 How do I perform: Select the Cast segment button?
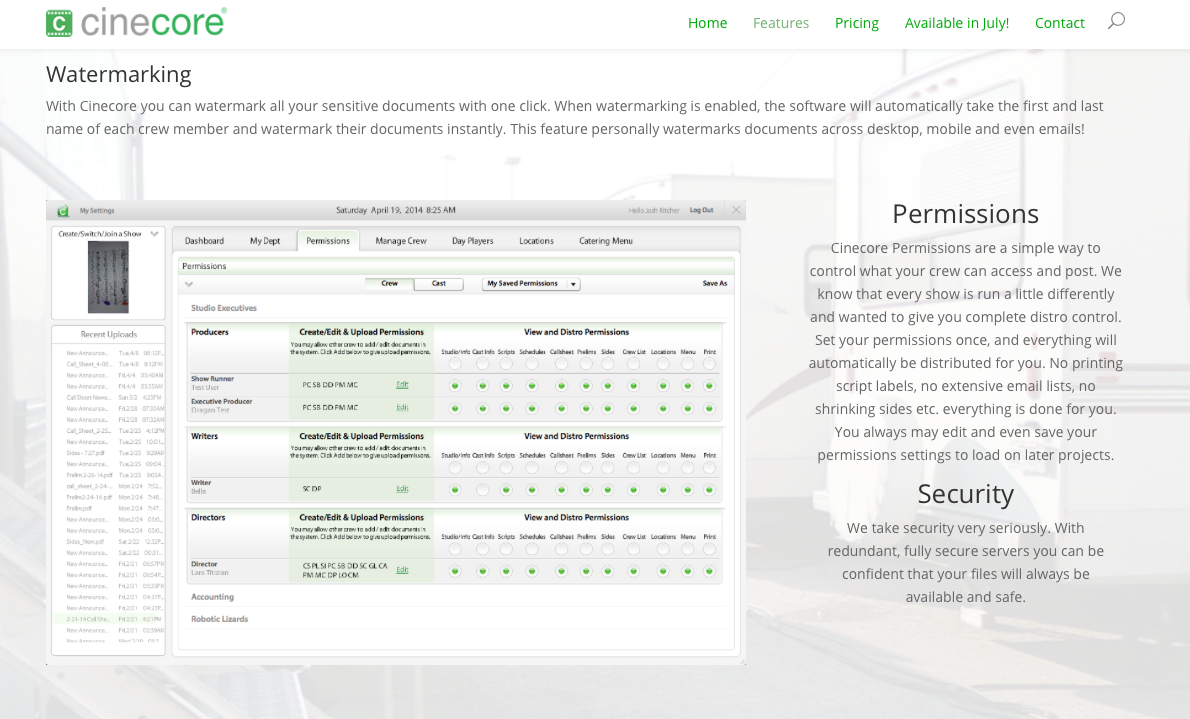coord(439,283)
